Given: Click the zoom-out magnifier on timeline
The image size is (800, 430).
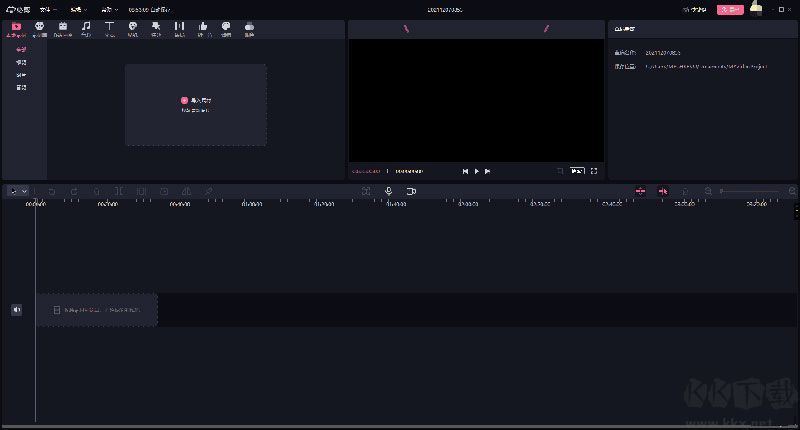Looking at the screenshot, I should (x=709, y=191).
